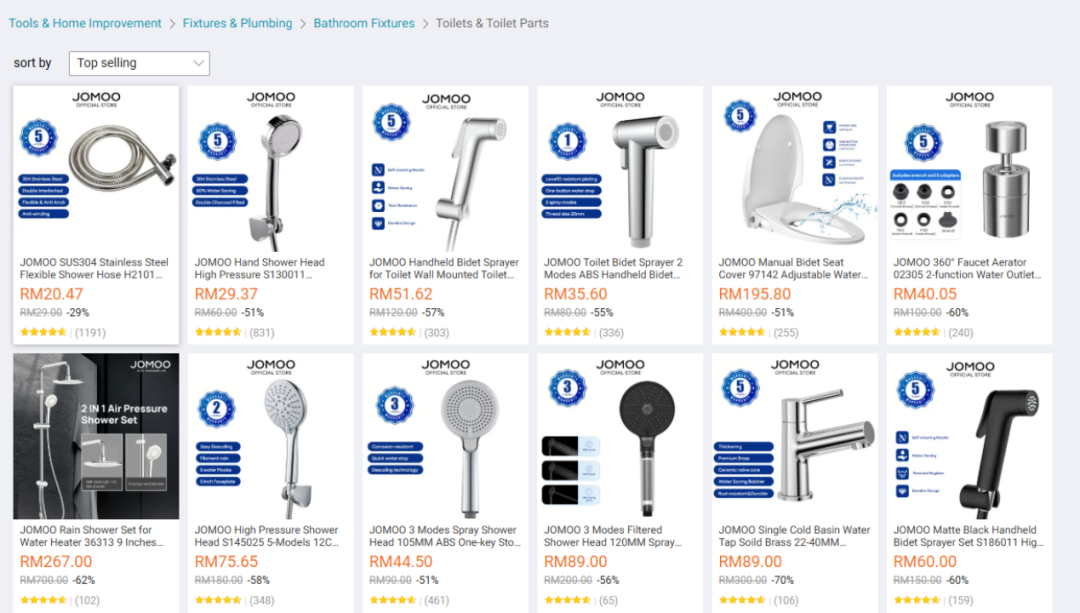Click the sort dropdown chevron arrow
This screenshot has height=613, width=1080.
[198, 63]
